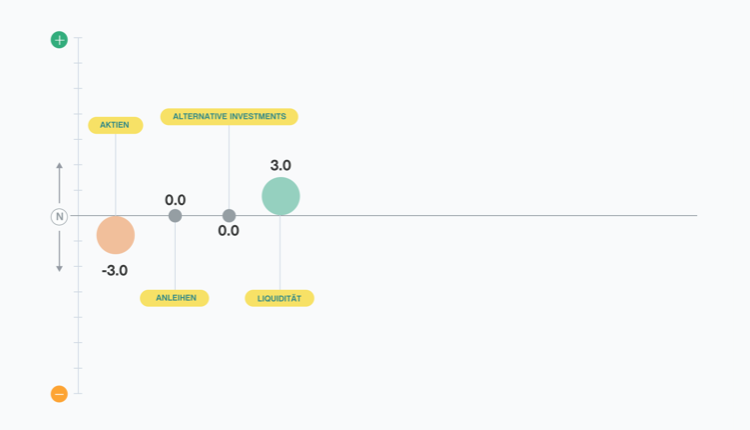
Task: Click the connector line above Liquidität label
Action: (x=280, y=253)
